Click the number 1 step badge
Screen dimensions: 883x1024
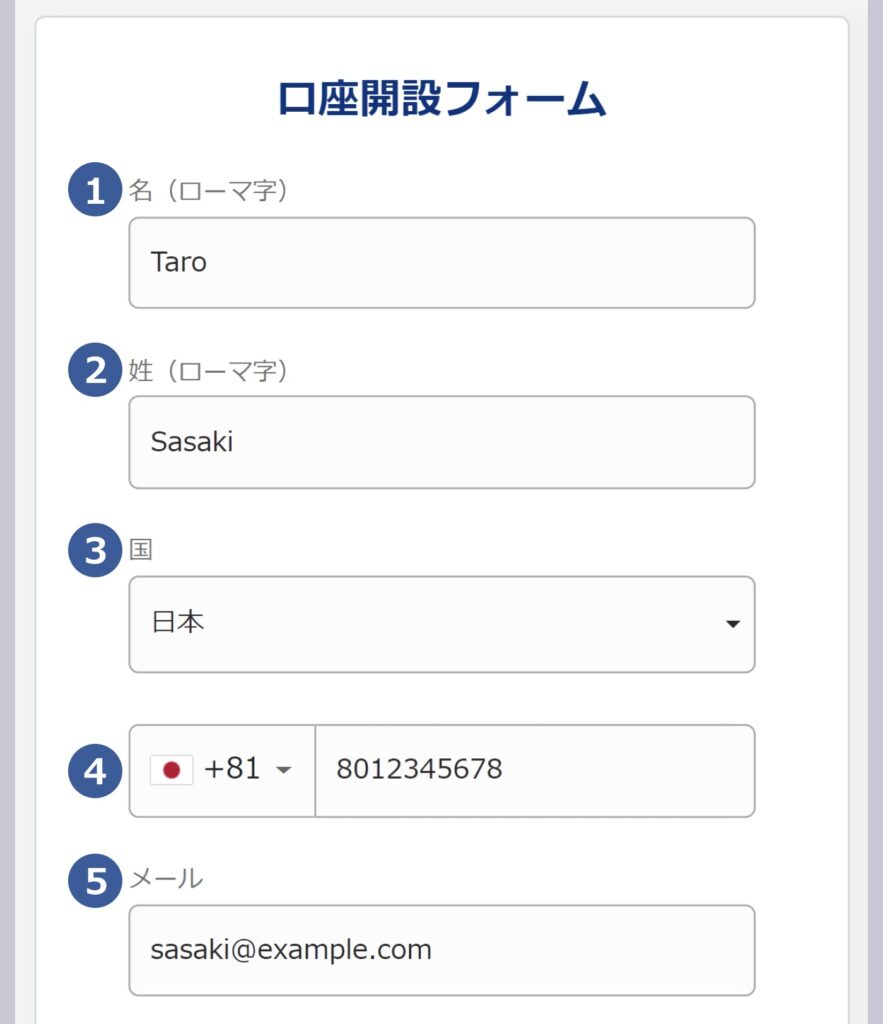click(95, 189)
